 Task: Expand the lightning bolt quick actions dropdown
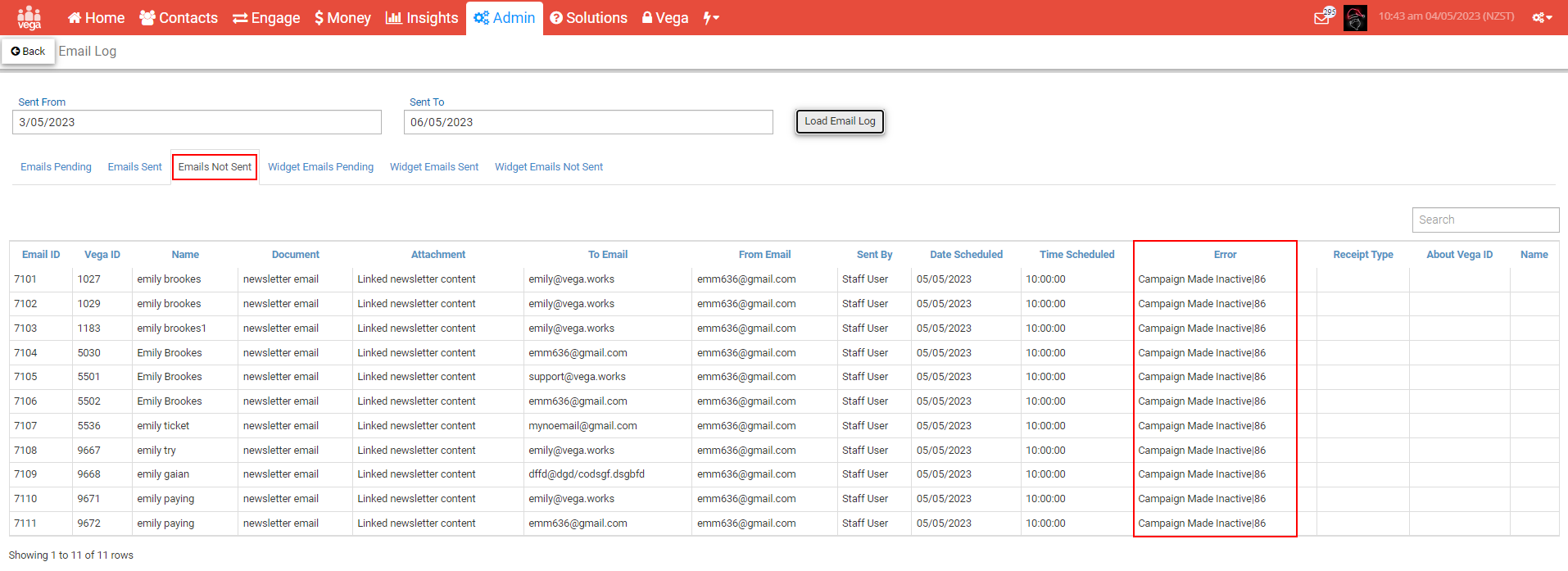pyautogui.click(x=711, y=18)
